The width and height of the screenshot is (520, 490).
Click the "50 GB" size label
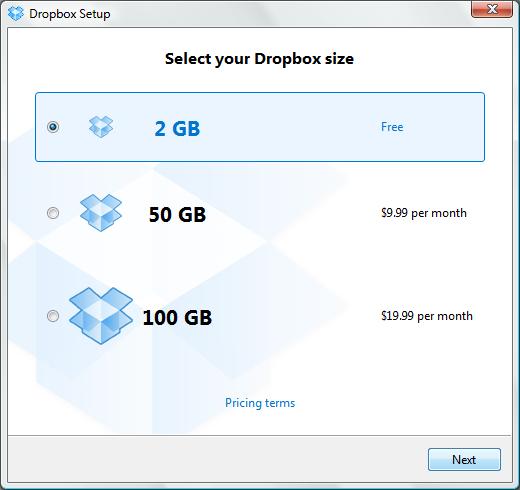177,214
